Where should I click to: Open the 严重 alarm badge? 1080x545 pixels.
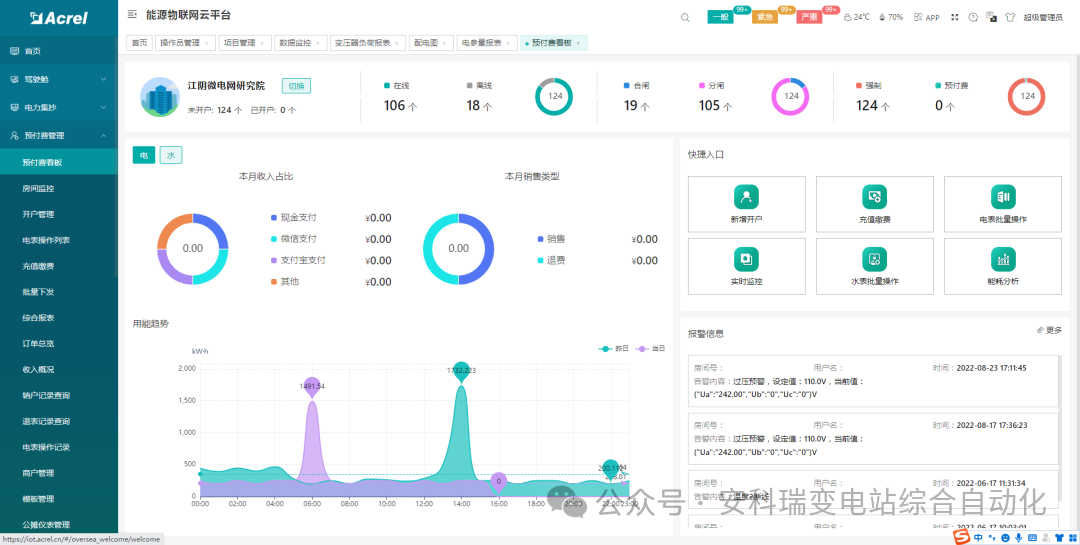pyautogui.click(x=809, y=17)
